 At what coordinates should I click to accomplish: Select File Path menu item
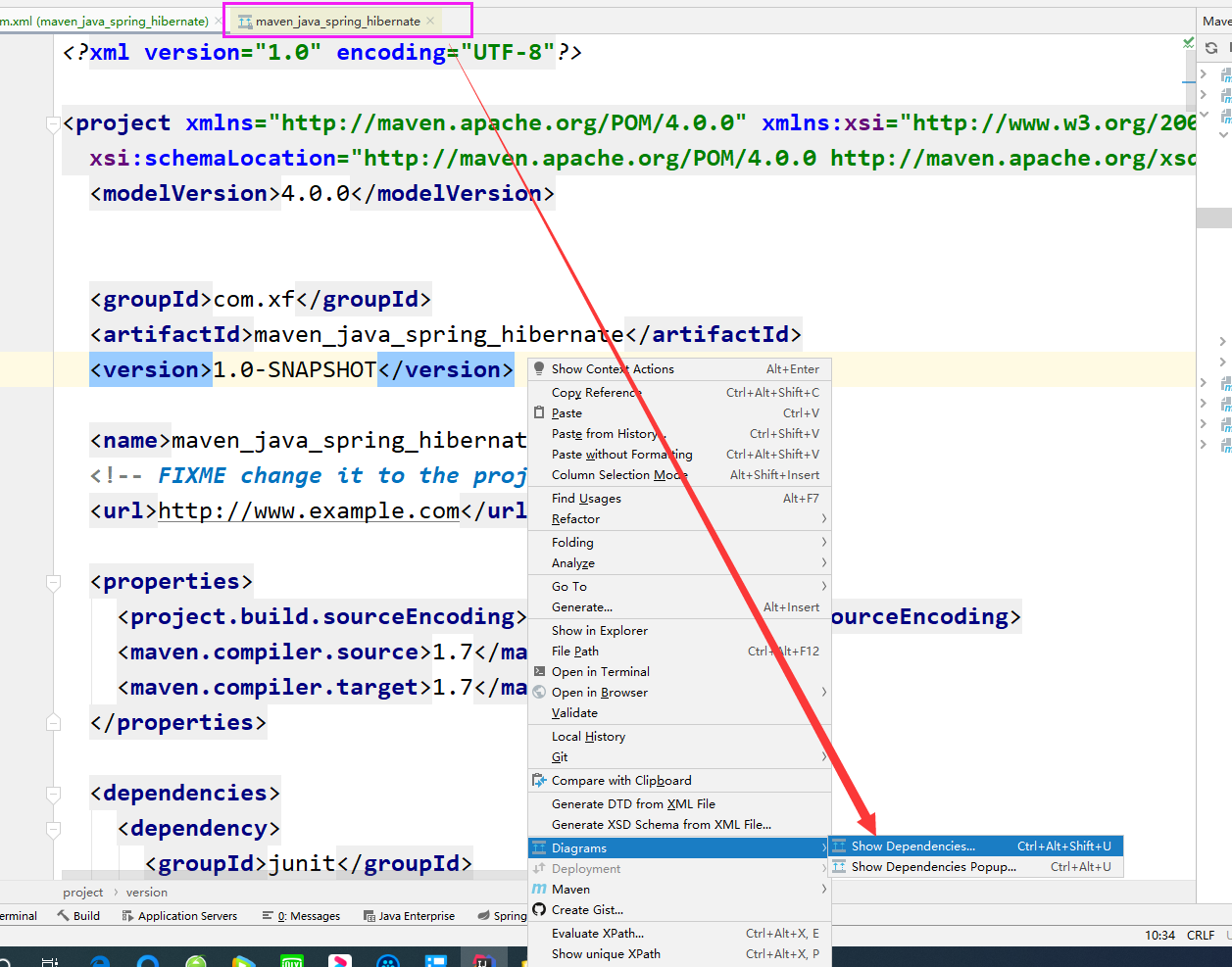tap(678, 652)
